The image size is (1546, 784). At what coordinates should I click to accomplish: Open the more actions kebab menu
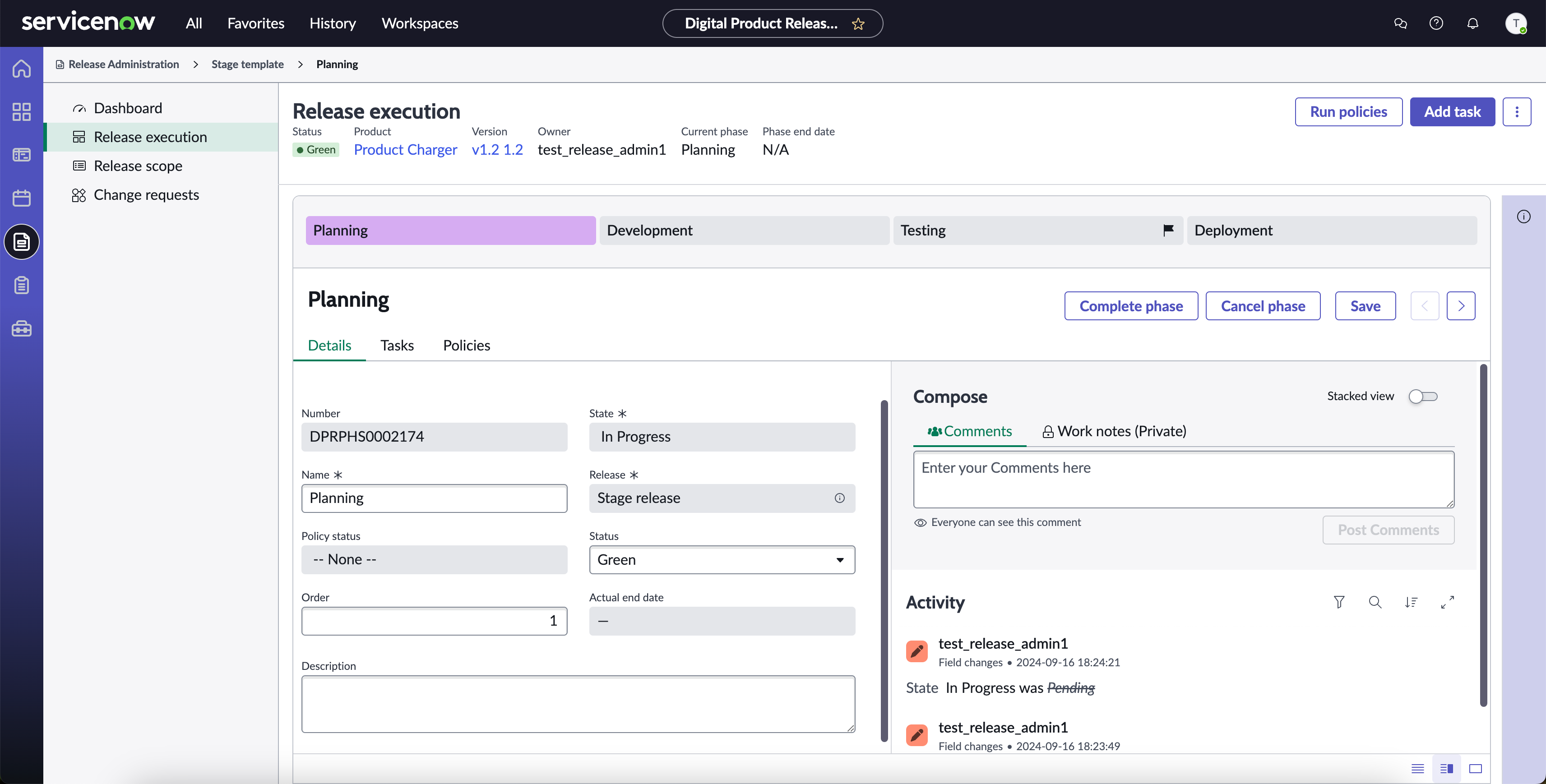(x=1517, y=112)
